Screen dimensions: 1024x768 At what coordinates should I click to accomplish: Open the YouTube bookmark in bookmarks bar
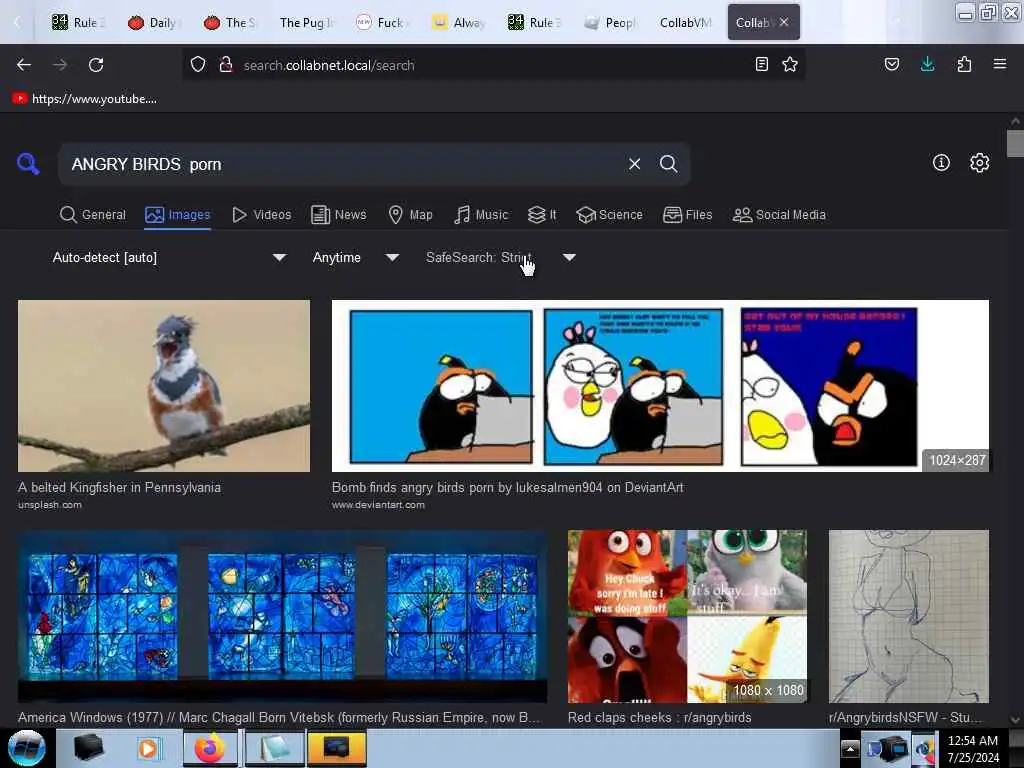85,99
